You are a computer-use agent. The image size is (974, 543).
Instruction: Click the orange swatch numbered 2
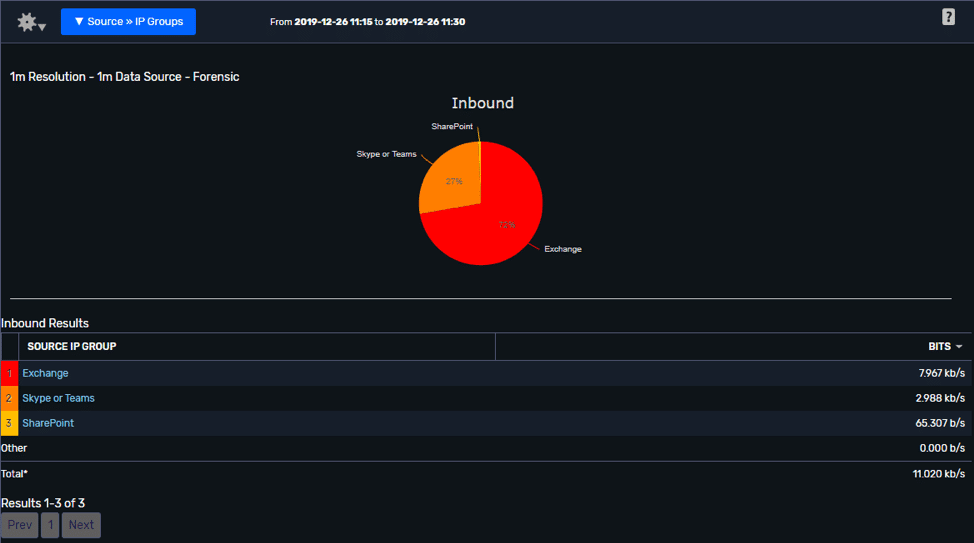pyautogui.click(x=9, y=398)
